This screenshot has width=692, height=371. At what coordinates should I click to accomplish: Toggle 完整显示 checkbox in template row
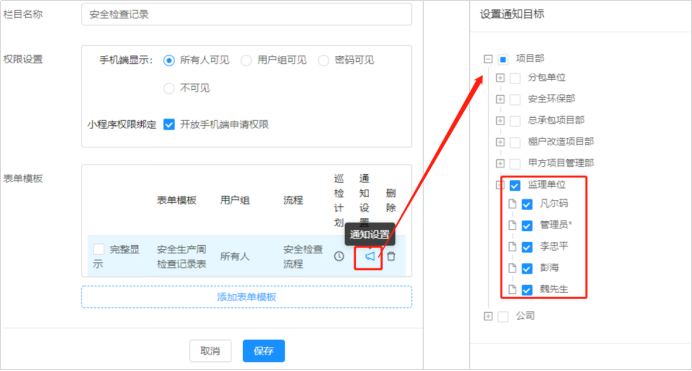pyautogui.click(x=99, y=249)
